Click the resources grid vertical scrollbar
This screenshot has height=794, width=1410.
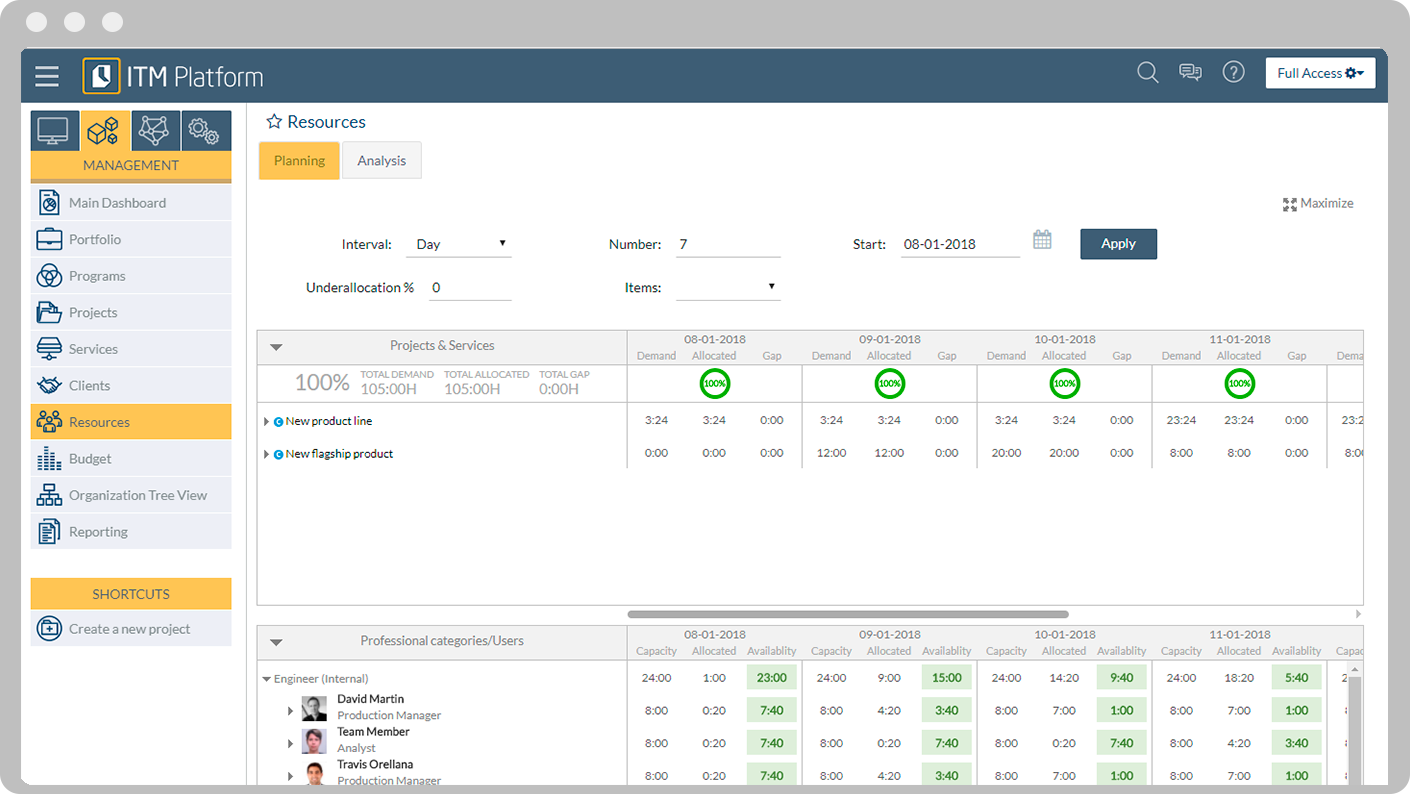(1355, 730)
